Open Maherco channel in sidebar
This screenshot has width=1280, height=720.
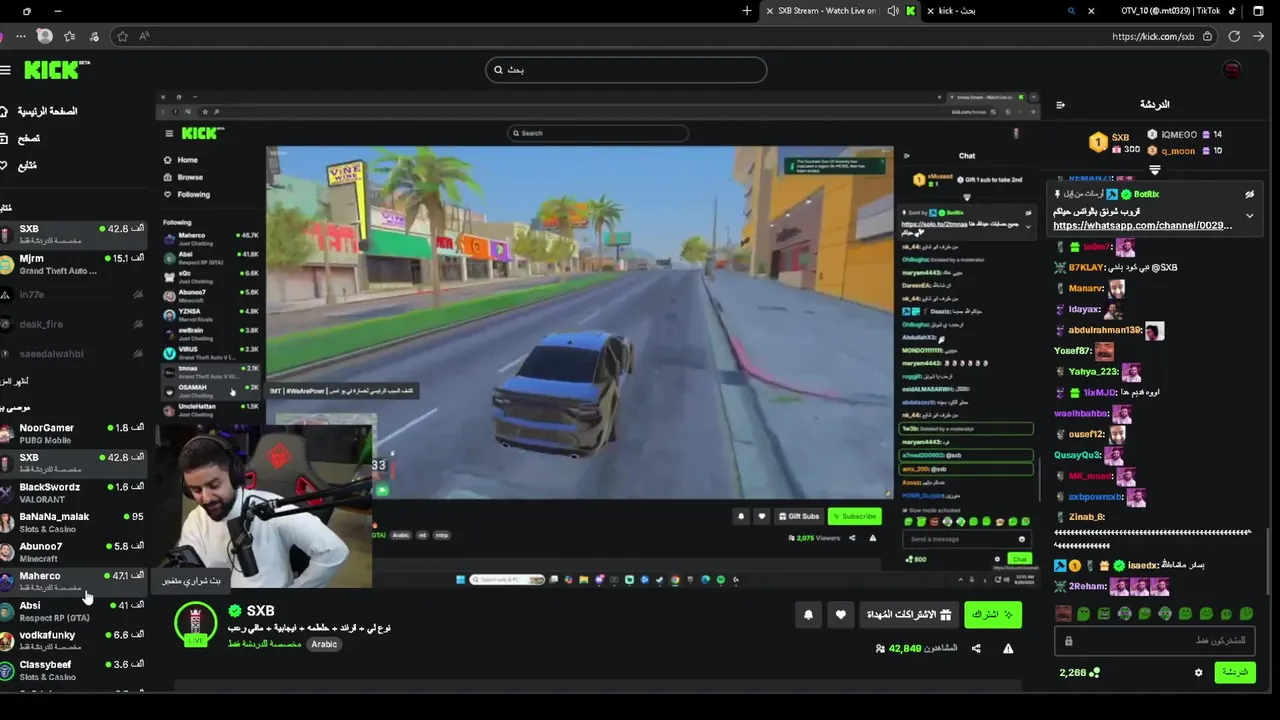click(74, 581)
